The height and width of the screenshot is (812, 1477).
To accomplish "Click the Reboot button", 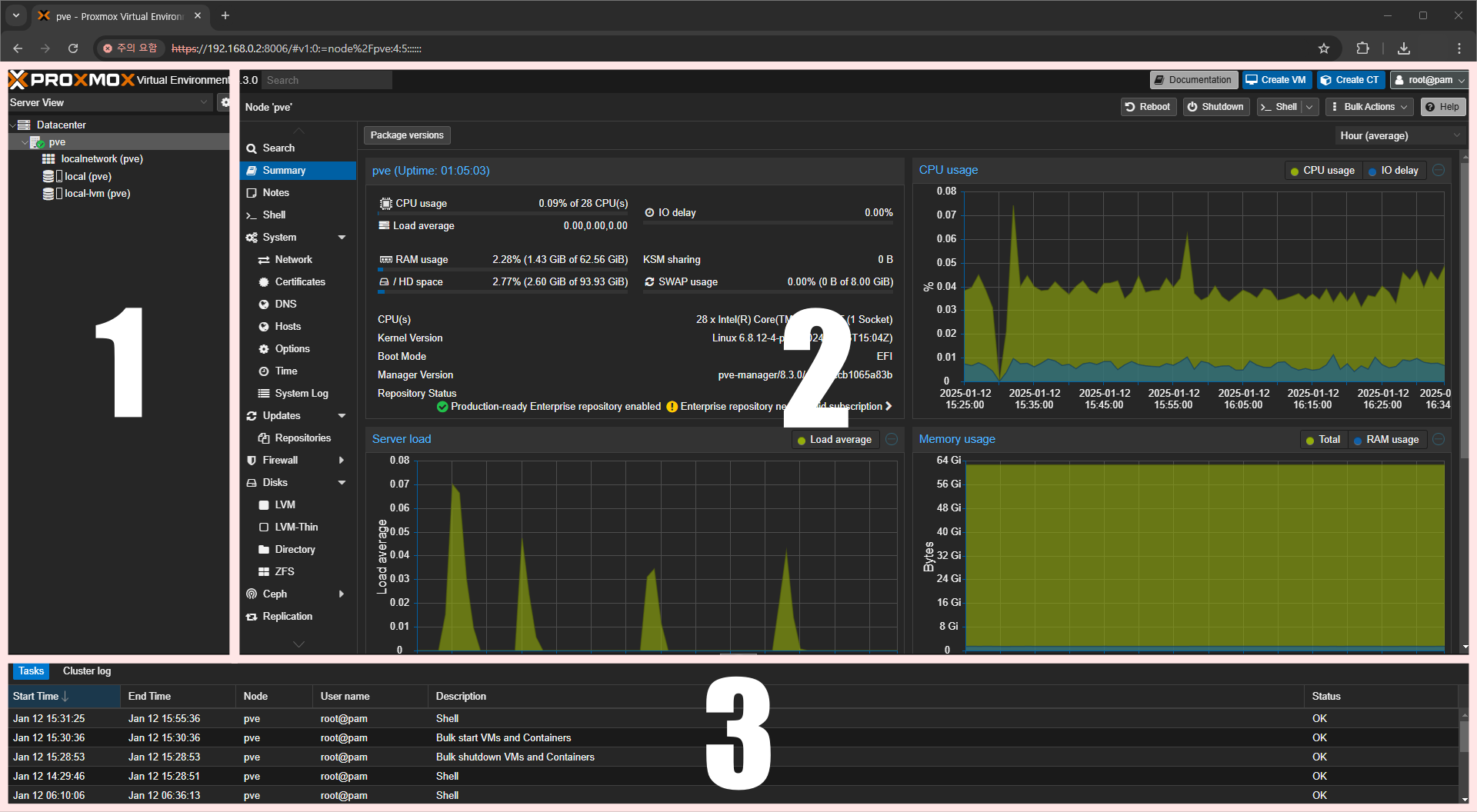I will (x=1148, y=107).
